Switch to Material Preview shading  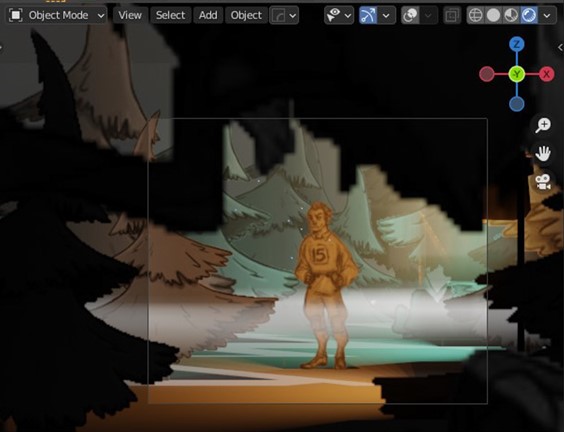click(511, 15)
